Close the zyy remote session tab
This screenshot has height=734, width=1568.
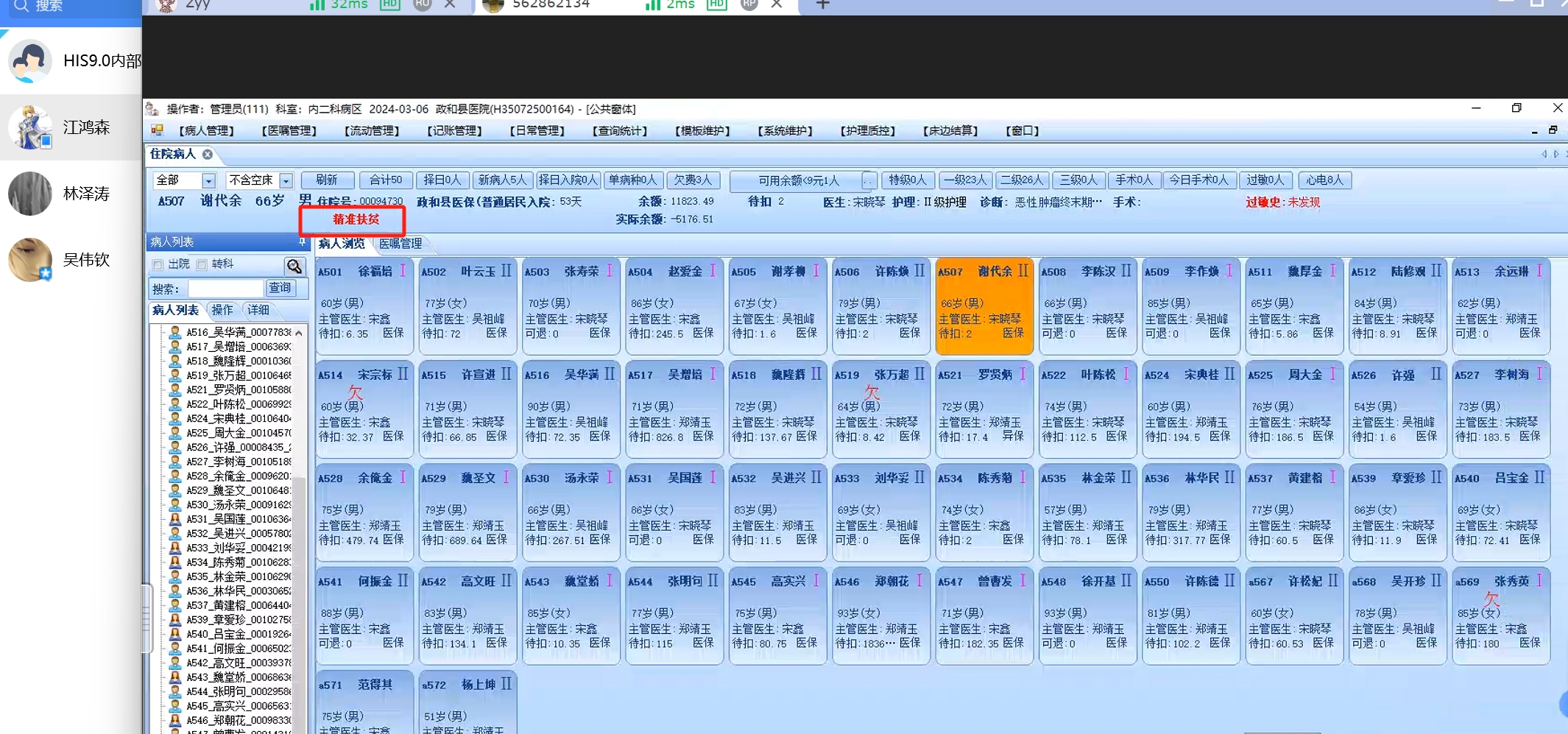pyautogui.click(x=450, y=4)
